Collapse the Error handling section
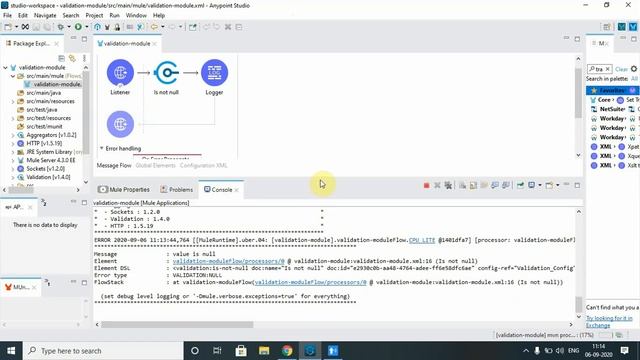 coord(102,148)
